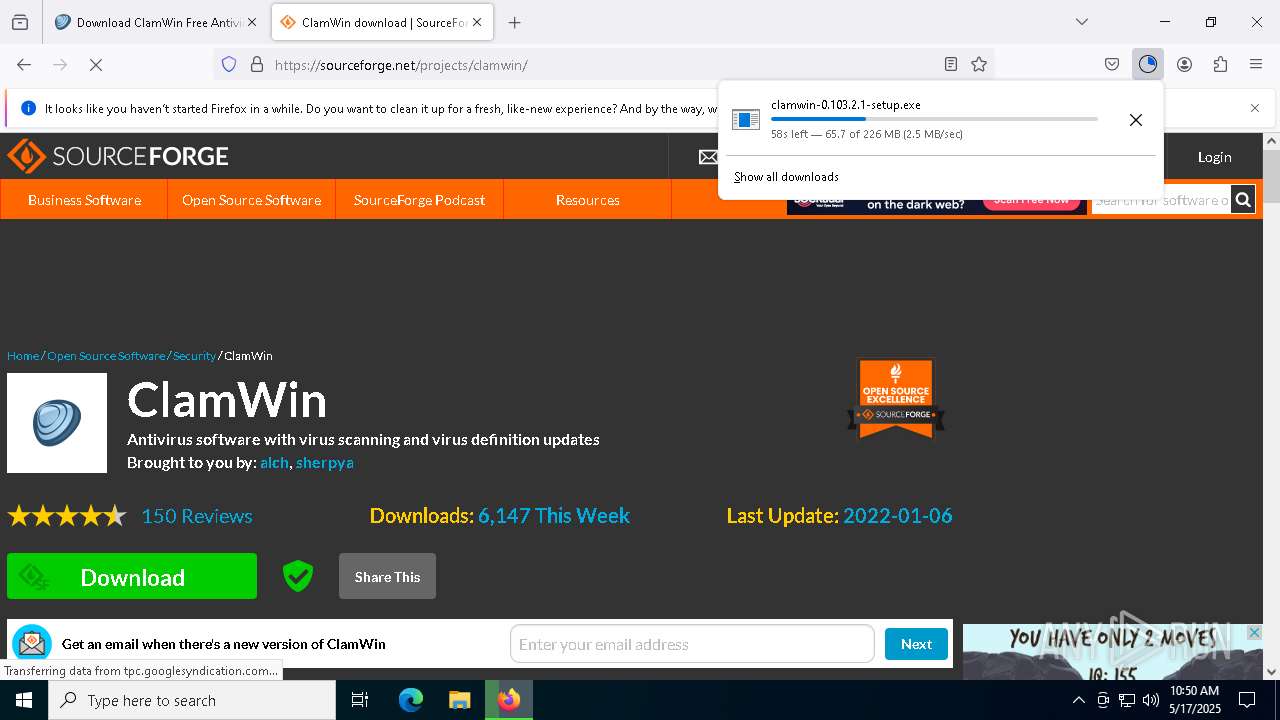The height and width of the screenshot is (720, 1280).
Task: Go to Security breadcrumb
Action: tap(194, 356)
